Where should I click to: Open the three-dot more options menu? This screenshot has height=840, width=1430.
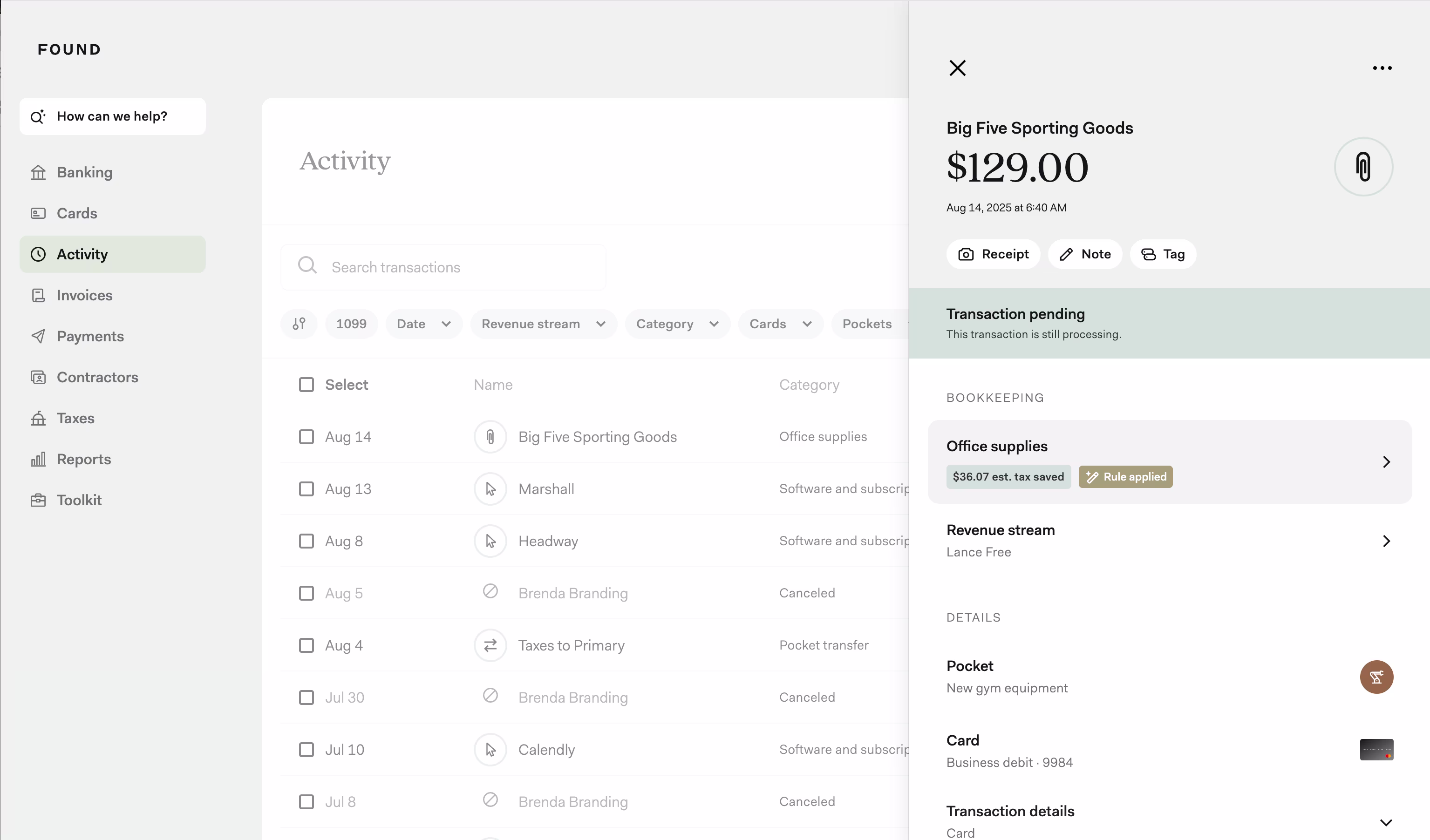1382,68
